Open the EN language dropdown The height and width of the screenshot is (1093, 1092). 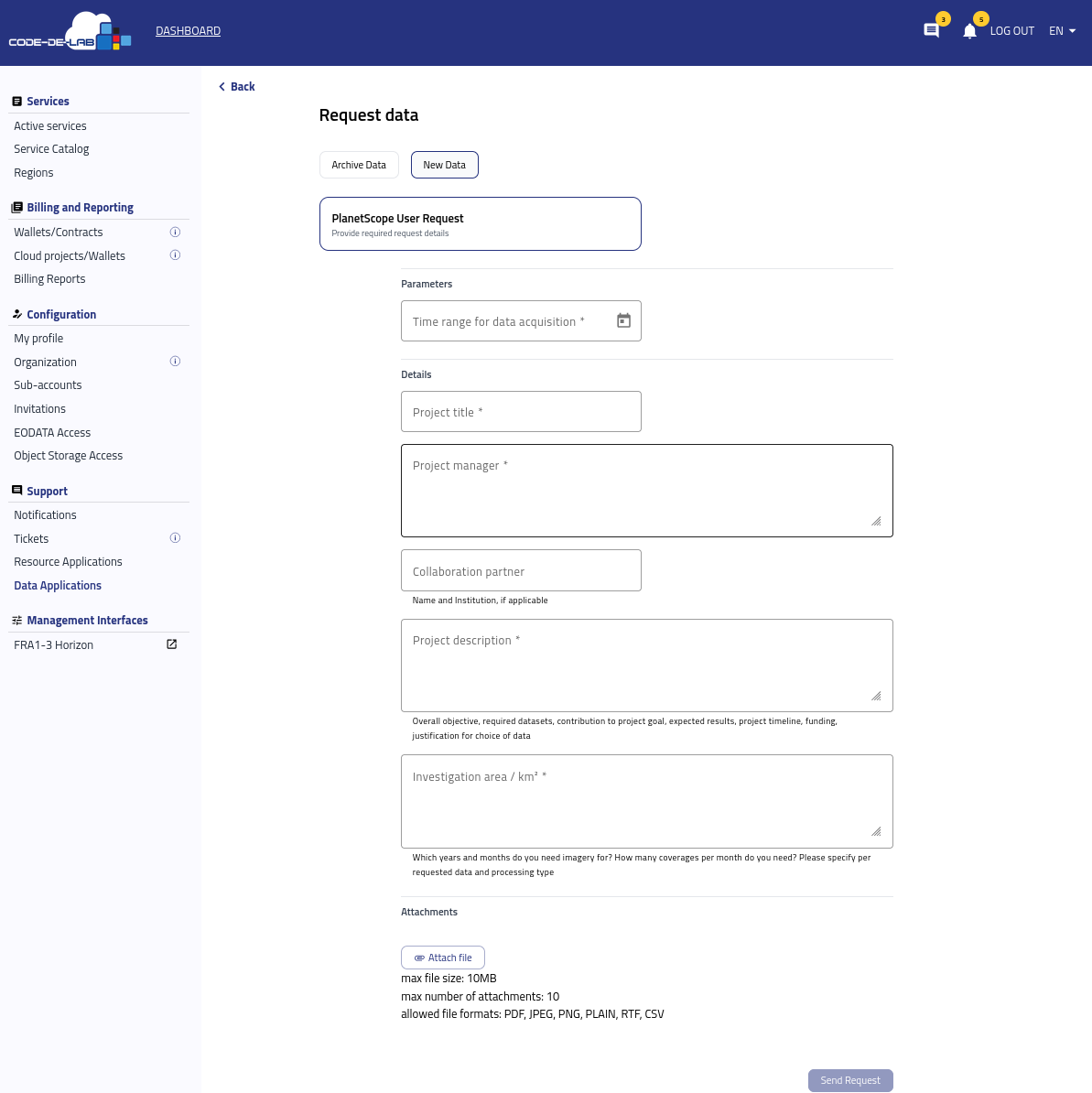coord(1062,31)
